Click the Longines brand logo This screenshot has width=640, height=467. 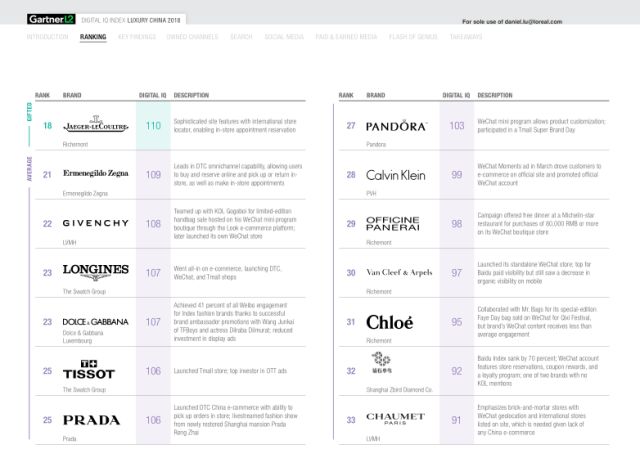(x=95, y=271)
